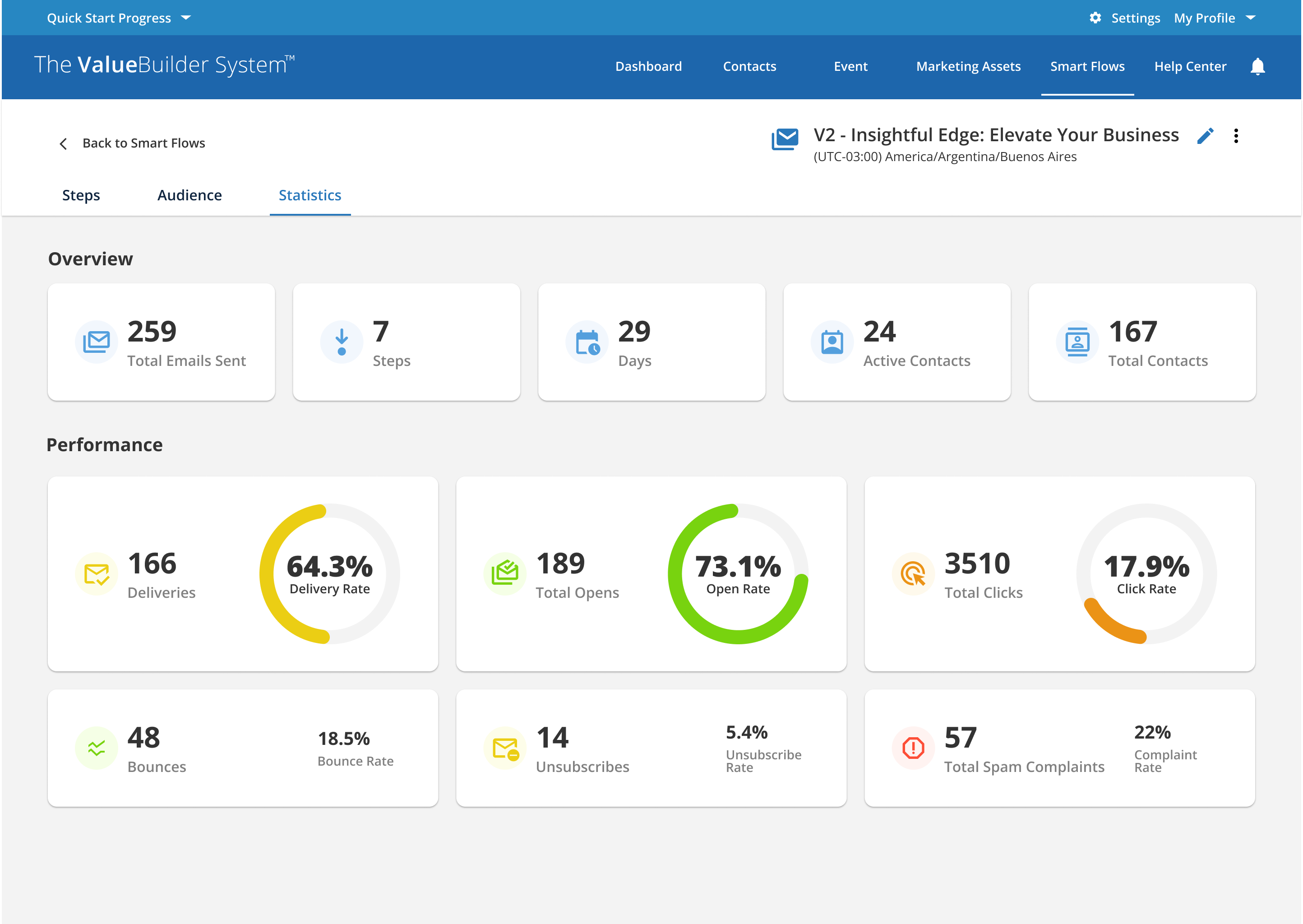Click the spam complaint warning icon

[x=913, y=748]
